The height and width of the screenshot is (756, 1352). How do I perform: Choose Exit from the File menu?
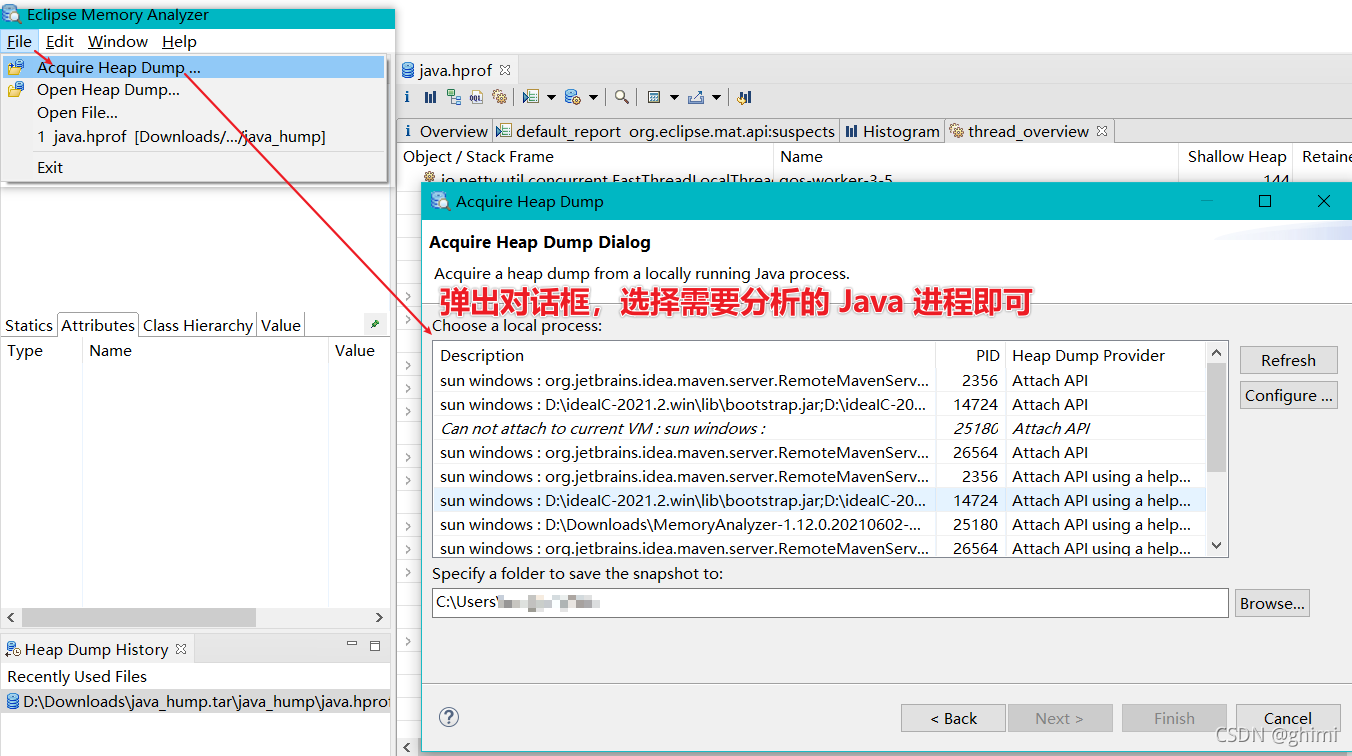click(x=194, y=167)
